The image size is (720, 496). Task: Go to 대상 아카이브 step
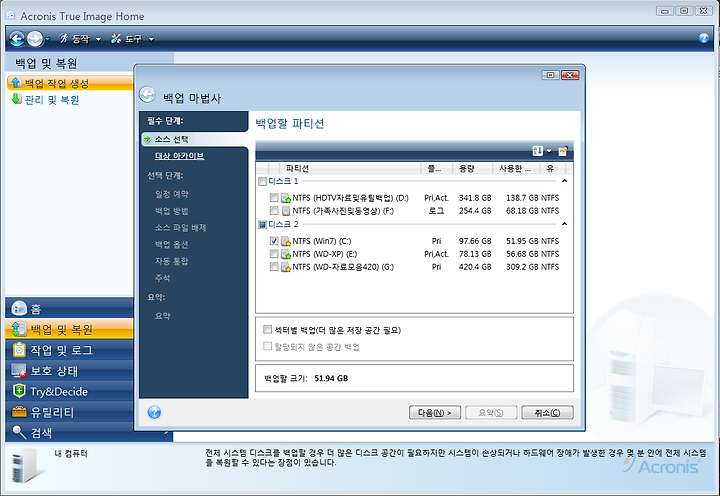(180, 156)
